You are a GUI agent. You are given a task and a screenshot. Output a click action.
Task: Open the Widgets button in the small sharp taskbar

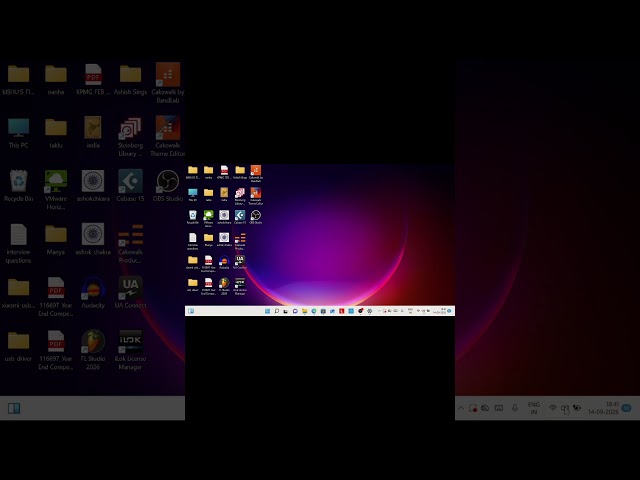(191, 311)
